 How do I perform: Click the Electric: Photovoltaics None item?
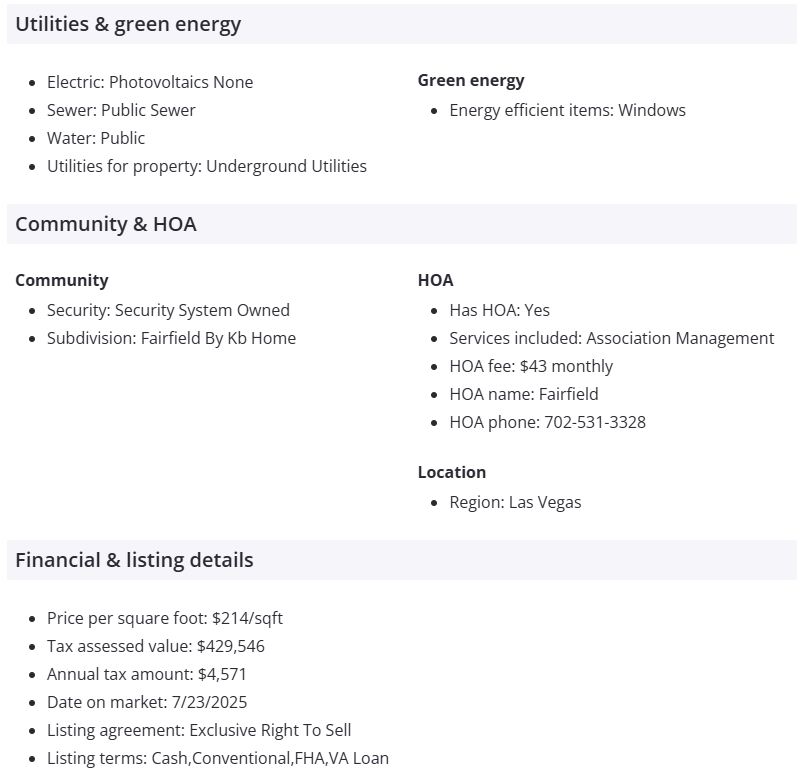[x=150, y=82]
